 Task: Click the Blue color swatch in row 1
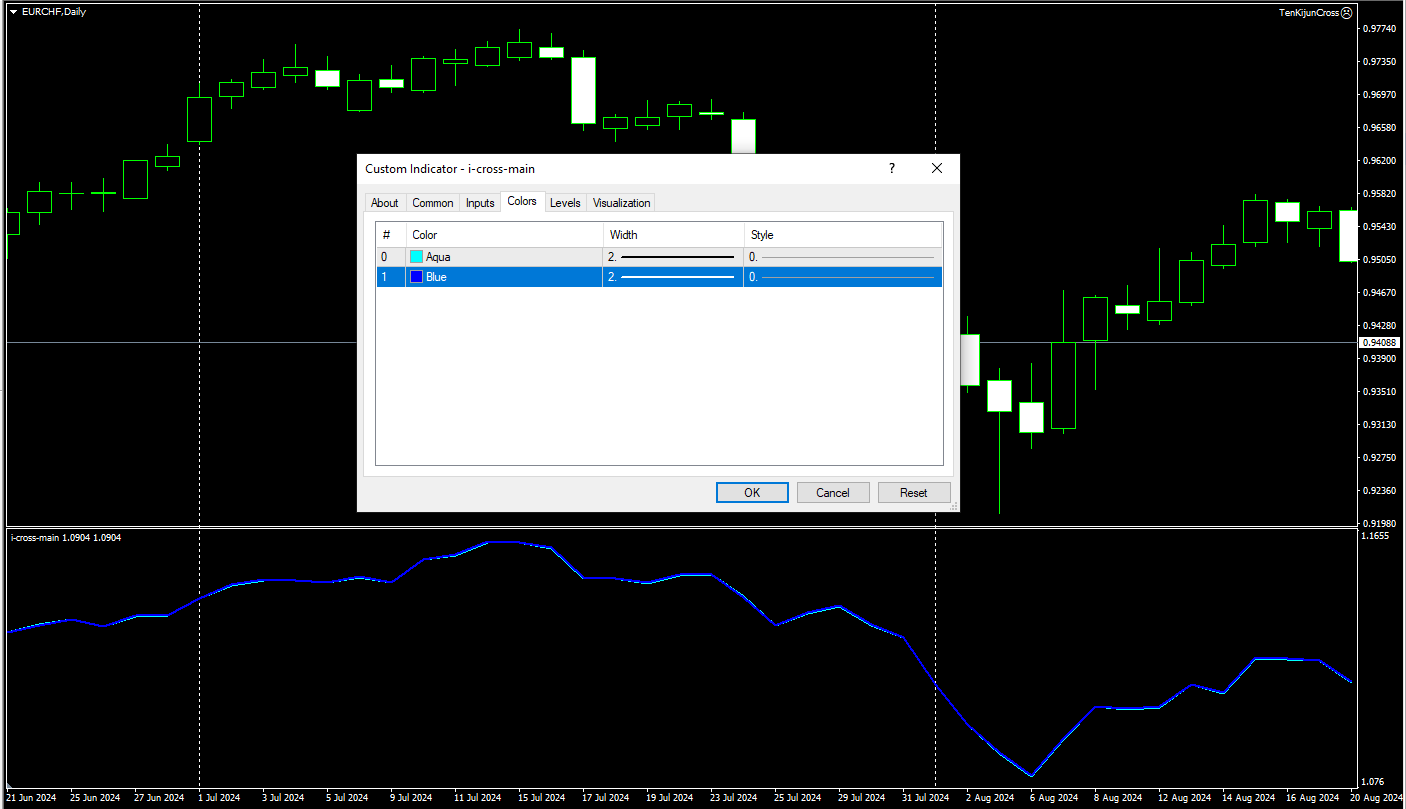416,277
